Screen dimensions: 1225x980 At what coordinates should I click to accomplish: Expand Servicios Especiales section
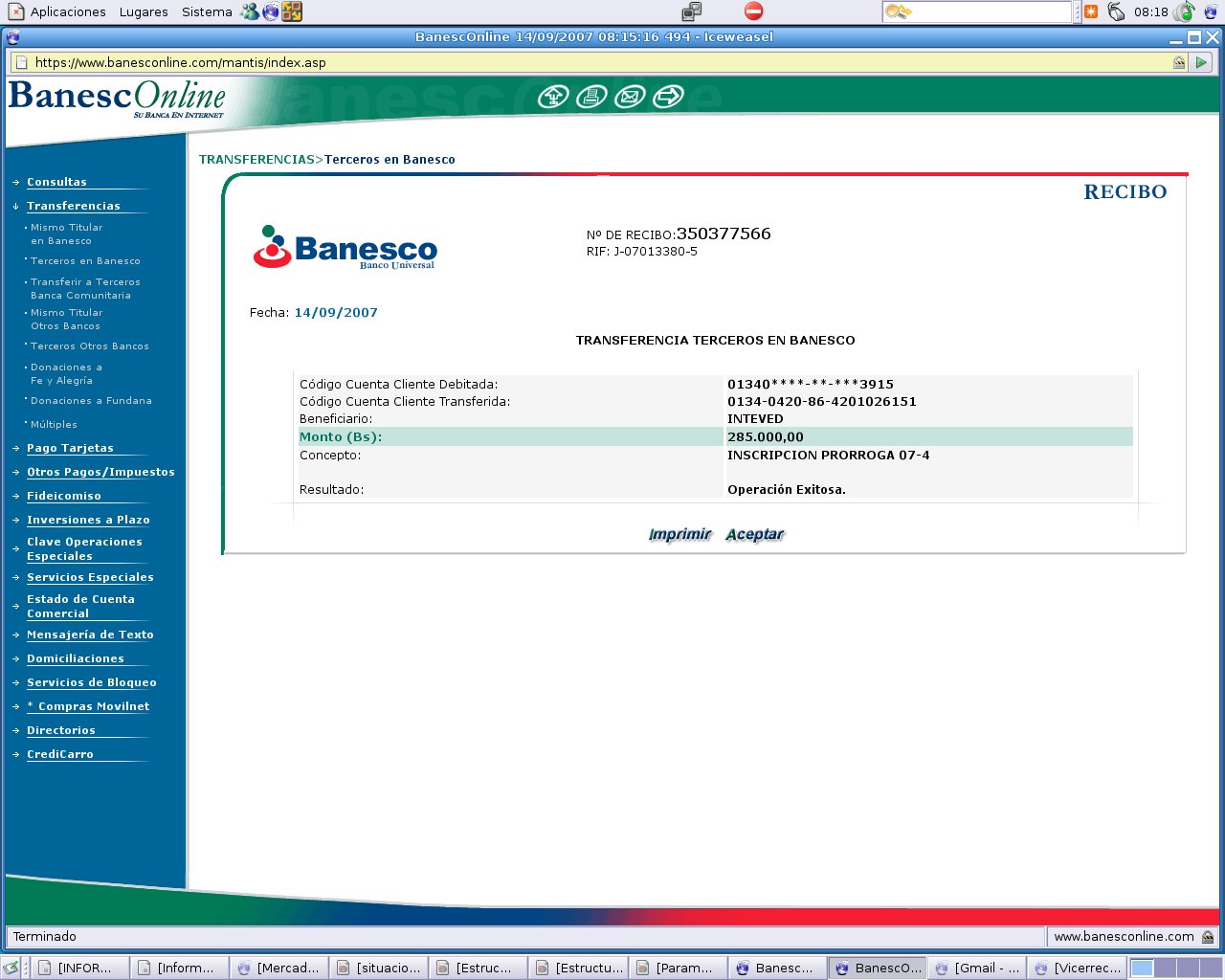point(90,577)
